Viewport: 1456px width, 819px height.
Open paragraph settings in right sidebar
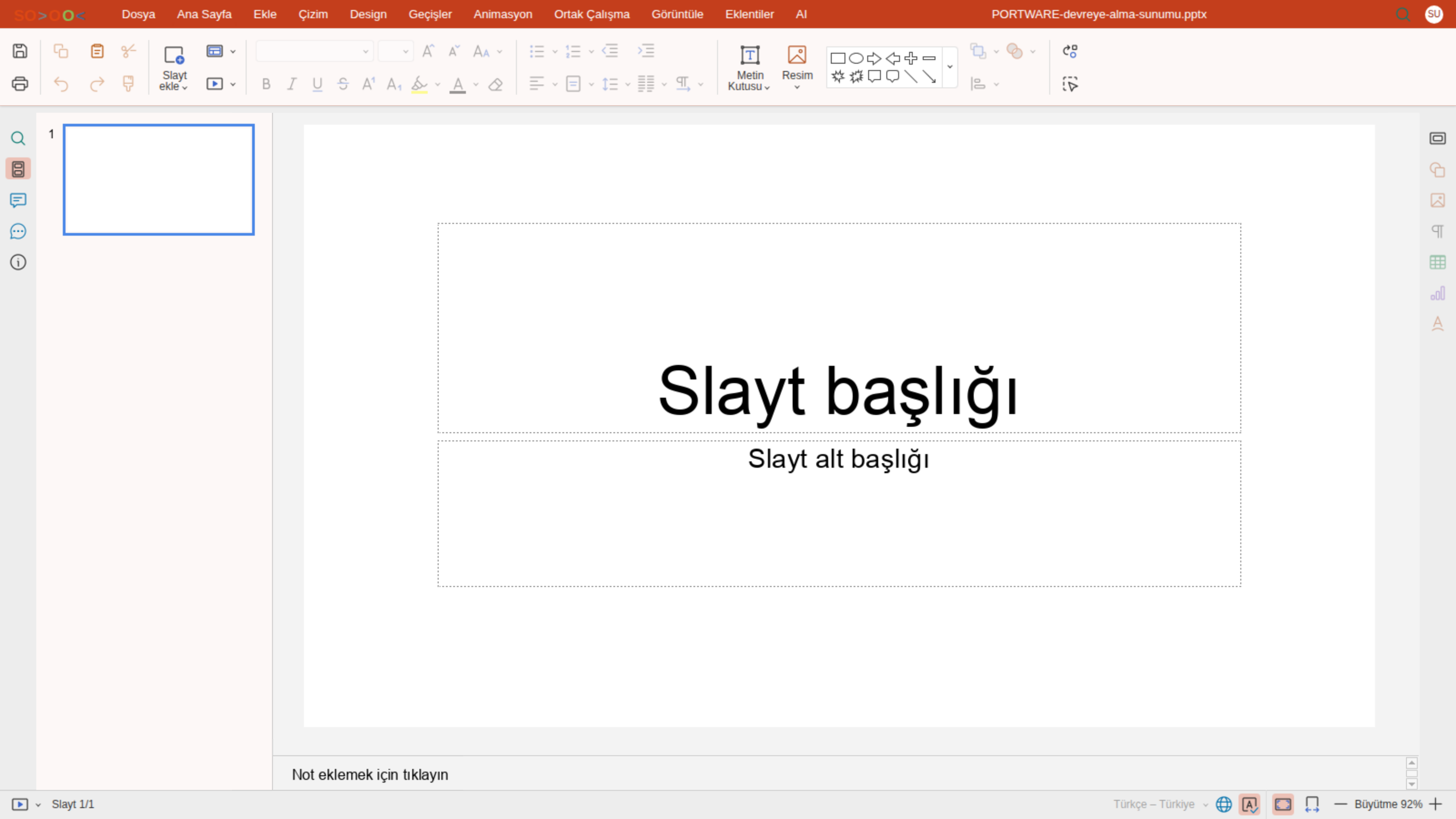click(x=1437, y=231)
